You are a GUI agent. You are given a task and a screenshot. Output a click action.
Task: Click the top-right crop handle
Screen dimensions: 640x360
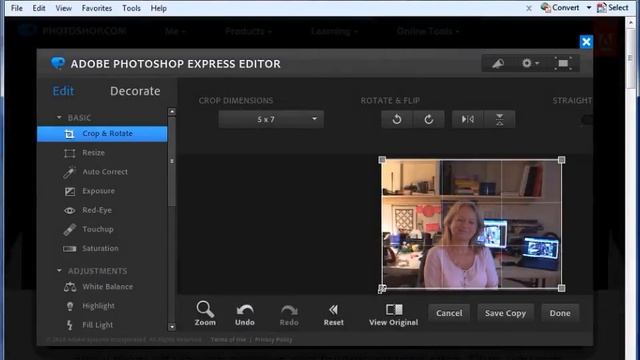tap(562, 160)
